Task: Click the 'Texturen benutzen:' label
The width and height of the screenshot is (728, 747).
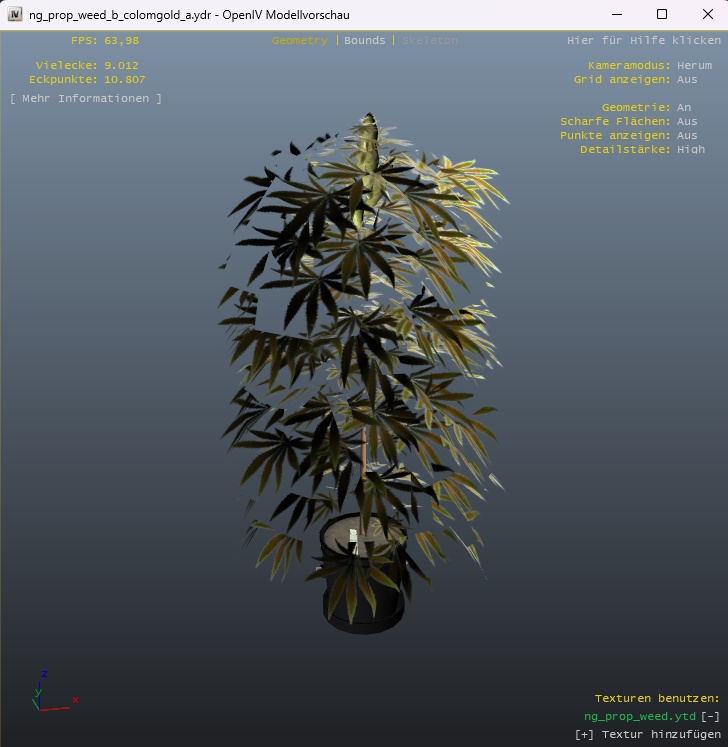Action: tap(657, 698)
